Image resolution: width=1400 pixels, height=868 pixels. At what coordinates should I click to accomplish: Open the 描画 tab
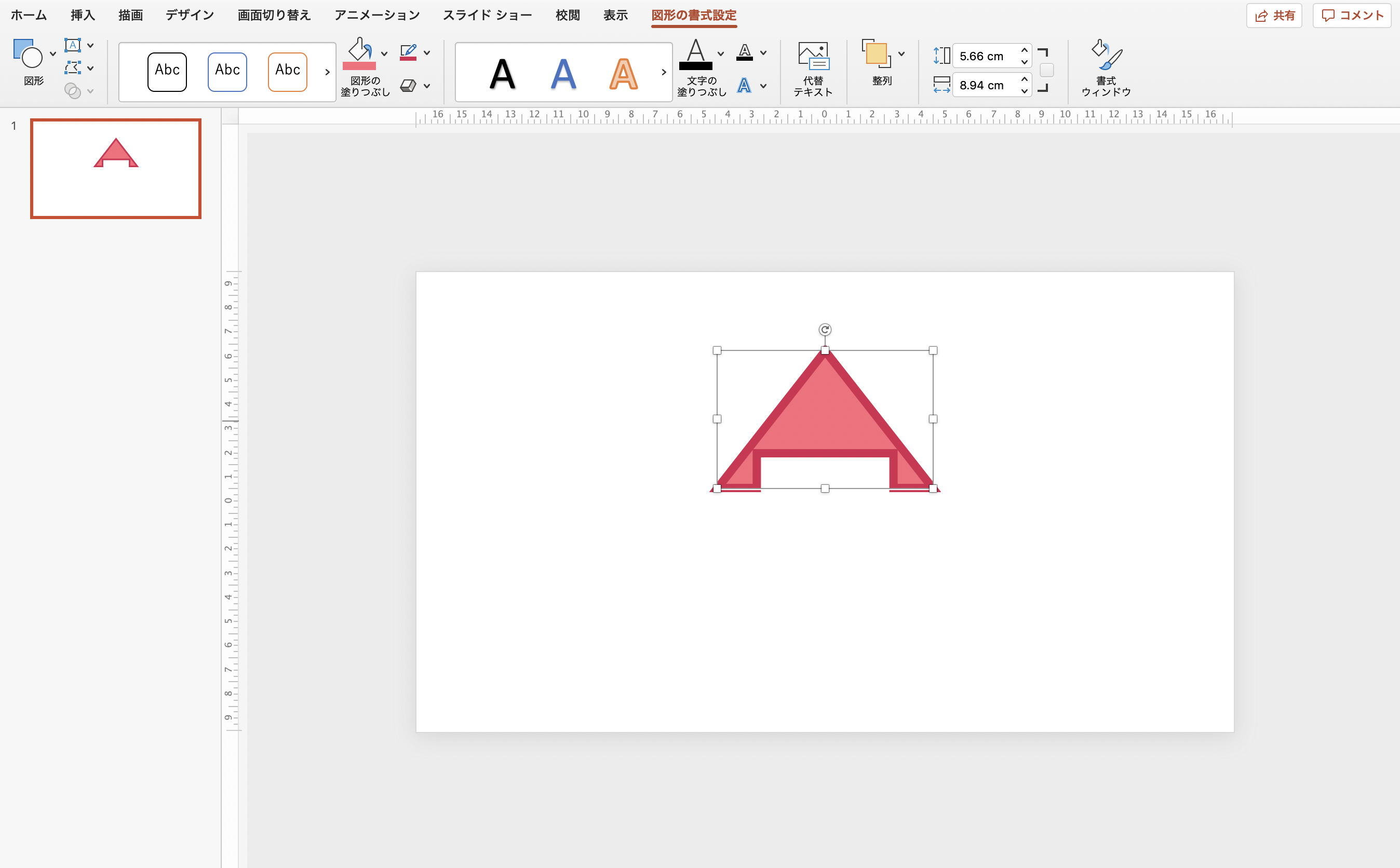coord(130,15)
